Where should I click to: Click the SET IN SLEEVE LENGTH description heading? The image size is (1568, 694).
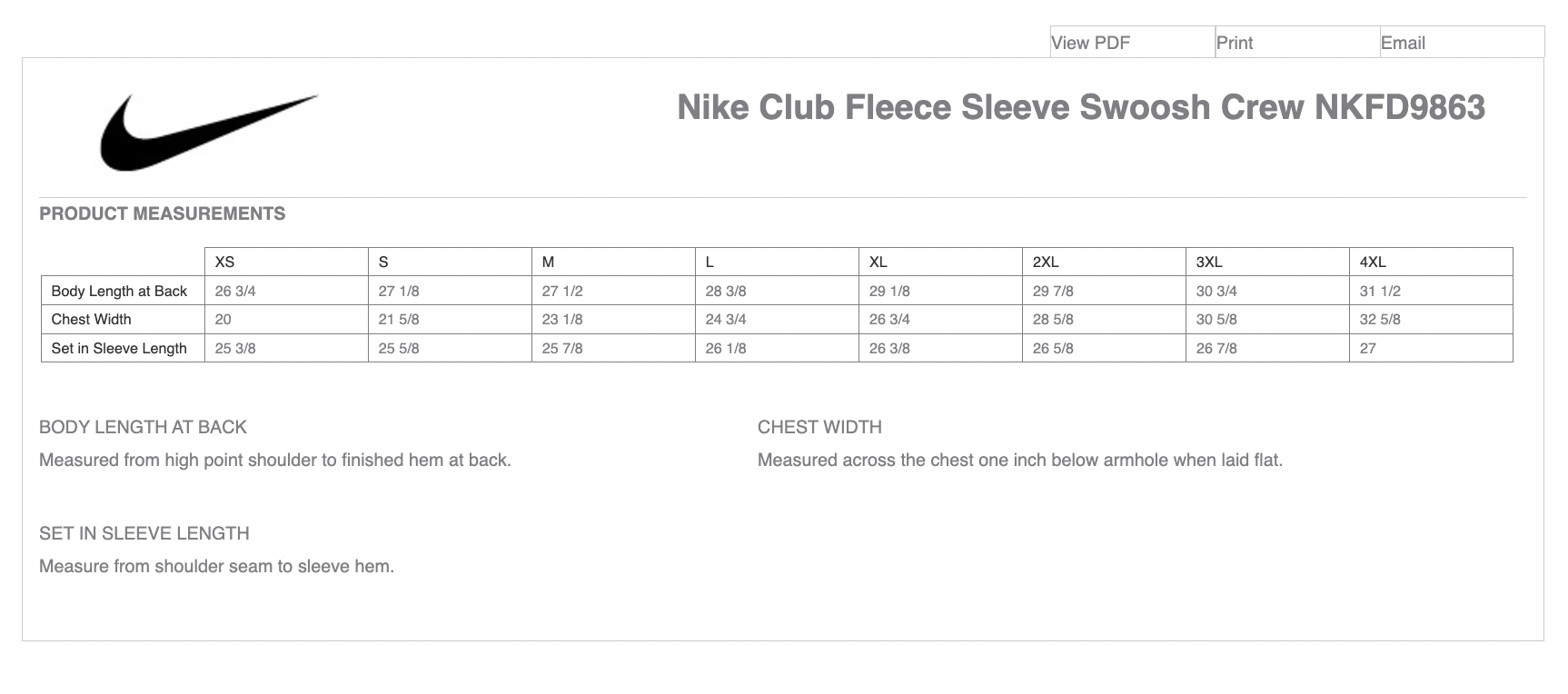(144, 533)
